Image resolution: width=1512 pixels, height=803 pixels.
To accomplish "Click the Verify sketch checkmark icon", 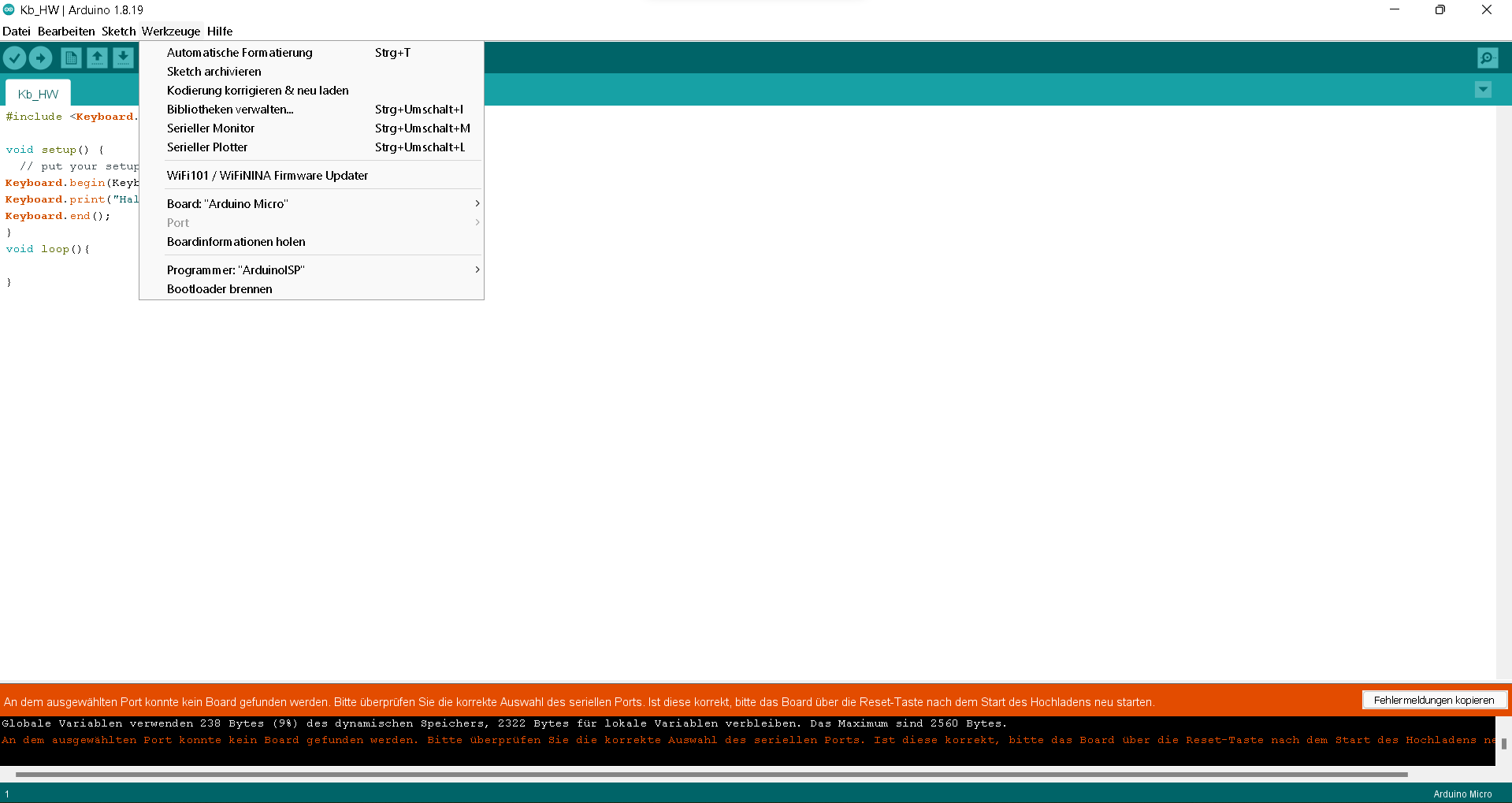I will (x=15, y=58).
